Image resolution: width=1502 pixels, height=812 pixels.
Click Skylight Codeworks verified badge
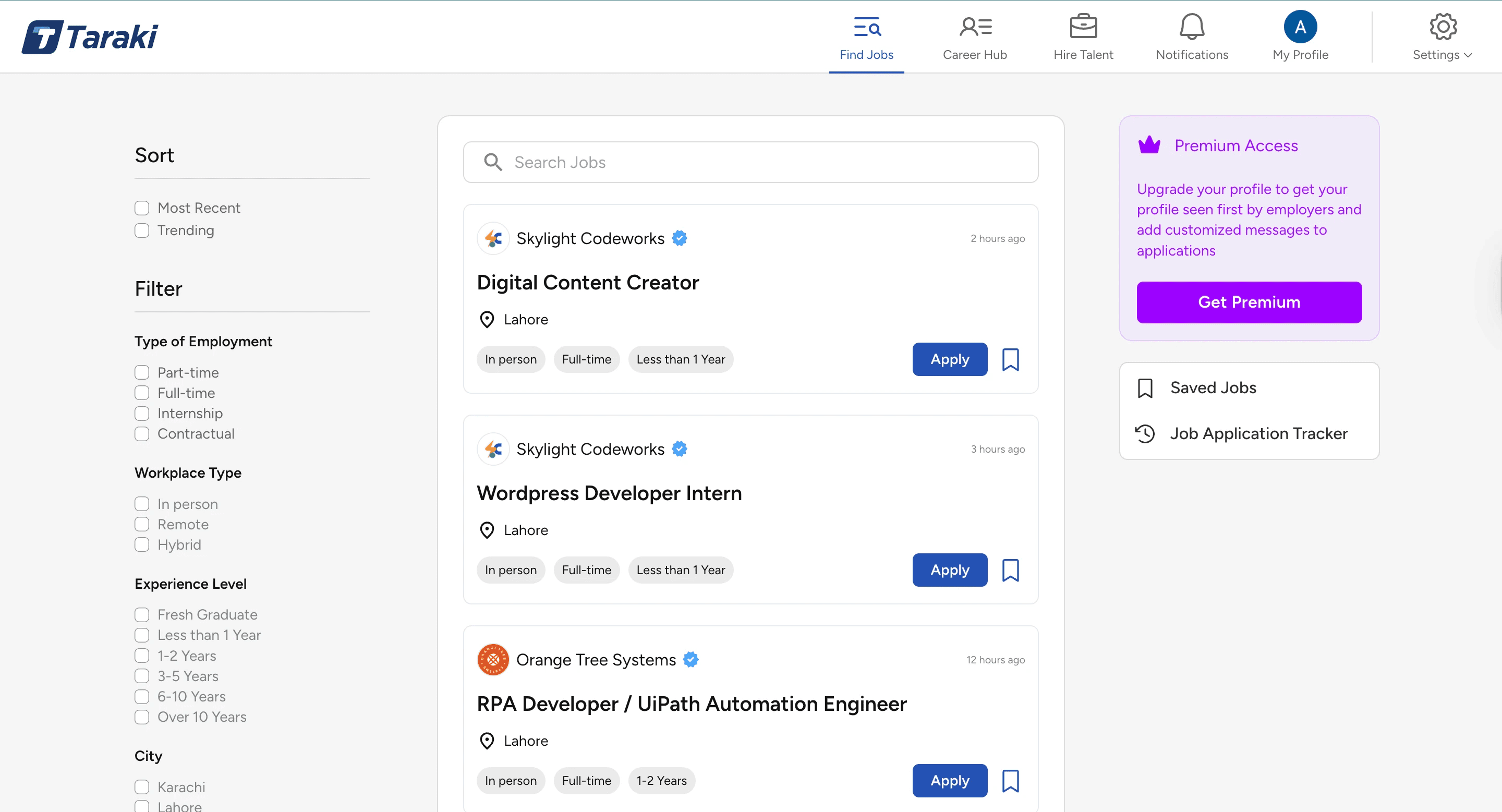(x=679, y=238)
